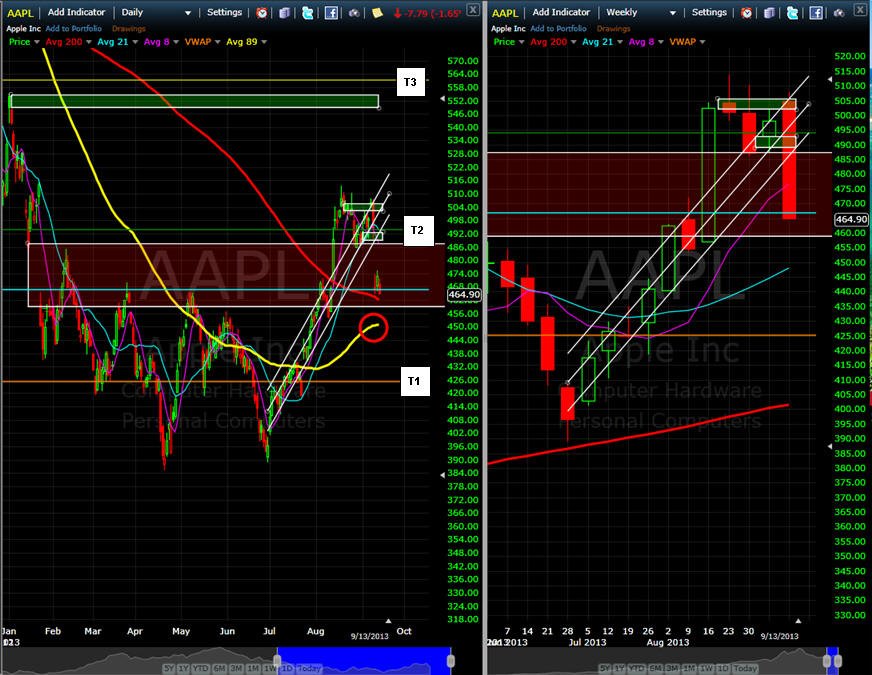
Task: Expand Avg 21 options in Daily chart
Action: [x=135, y=42]
